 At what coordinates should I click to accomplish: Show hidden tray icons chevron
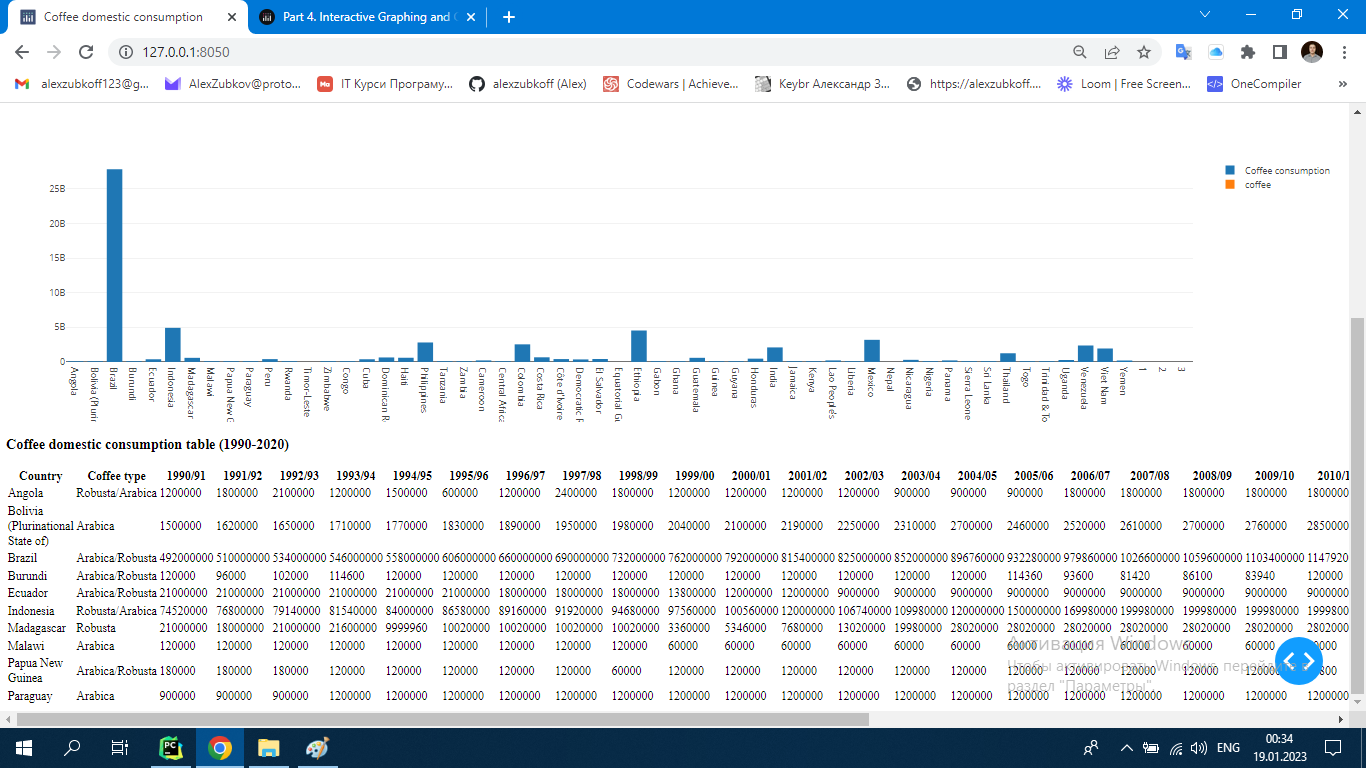point(1127,747)
